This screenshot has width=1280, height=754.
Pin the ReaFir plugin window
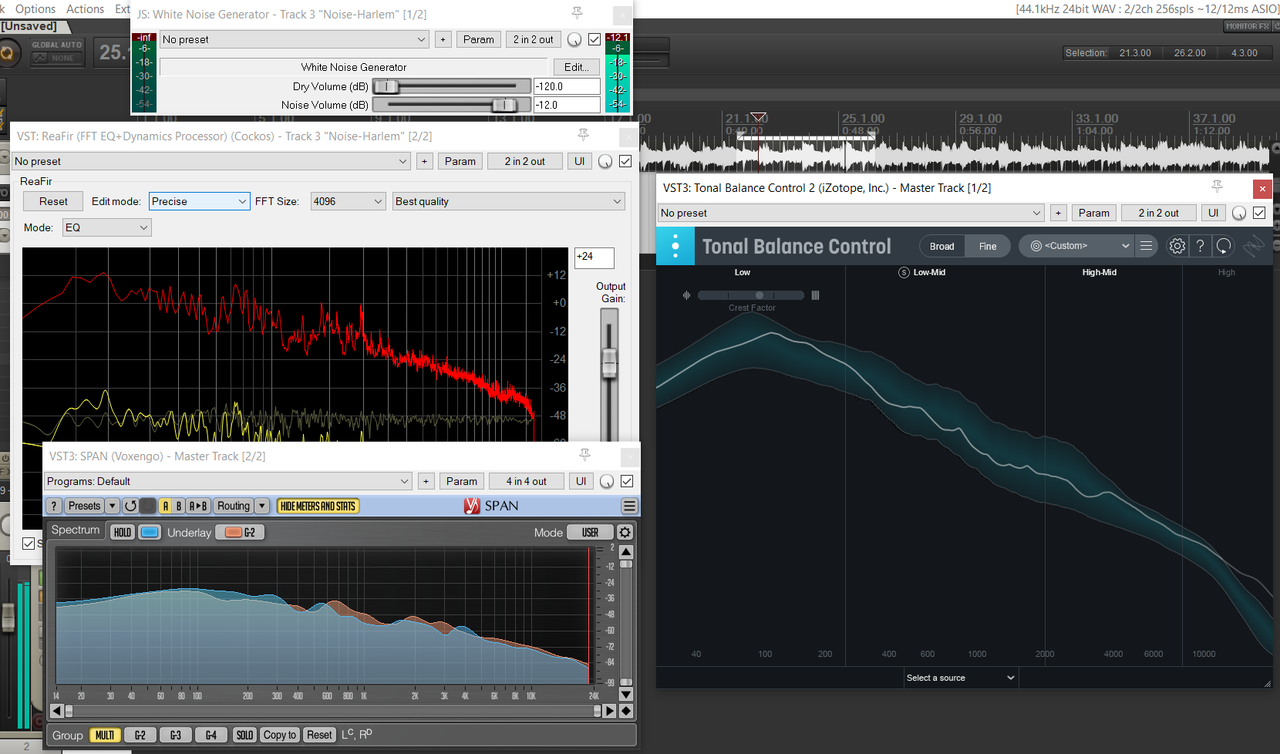[583, 136]
